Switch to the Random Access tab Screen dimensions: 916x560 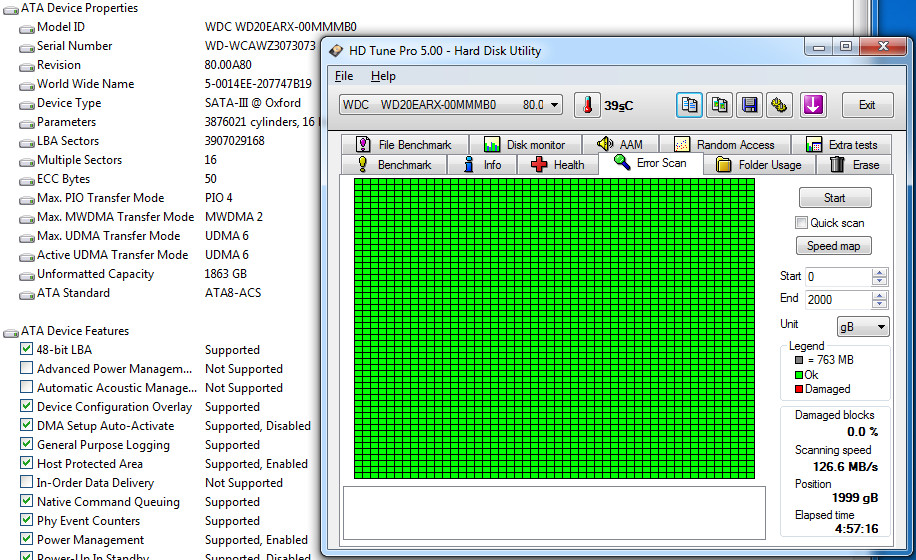click(x=724, y=144)
